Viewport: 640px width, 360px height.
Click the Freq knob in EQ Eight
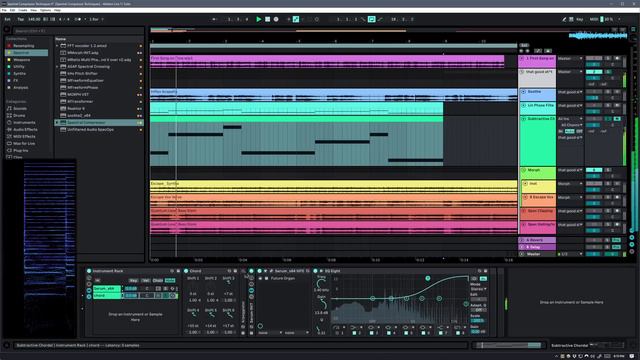point(321,284)
